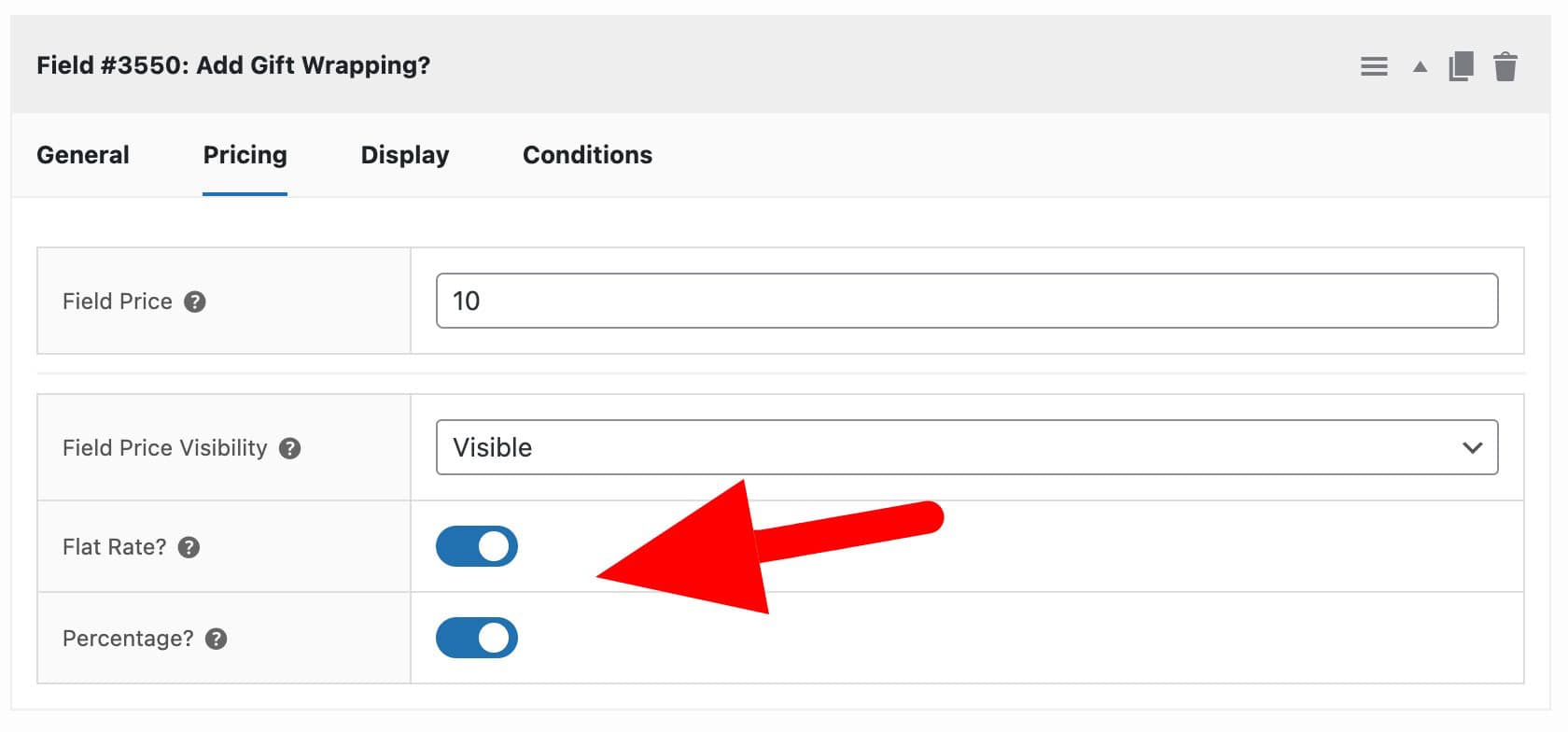Click the Field Price input showing 10
Viewport: 1568px width, 732px height.
tap(968, 301)
